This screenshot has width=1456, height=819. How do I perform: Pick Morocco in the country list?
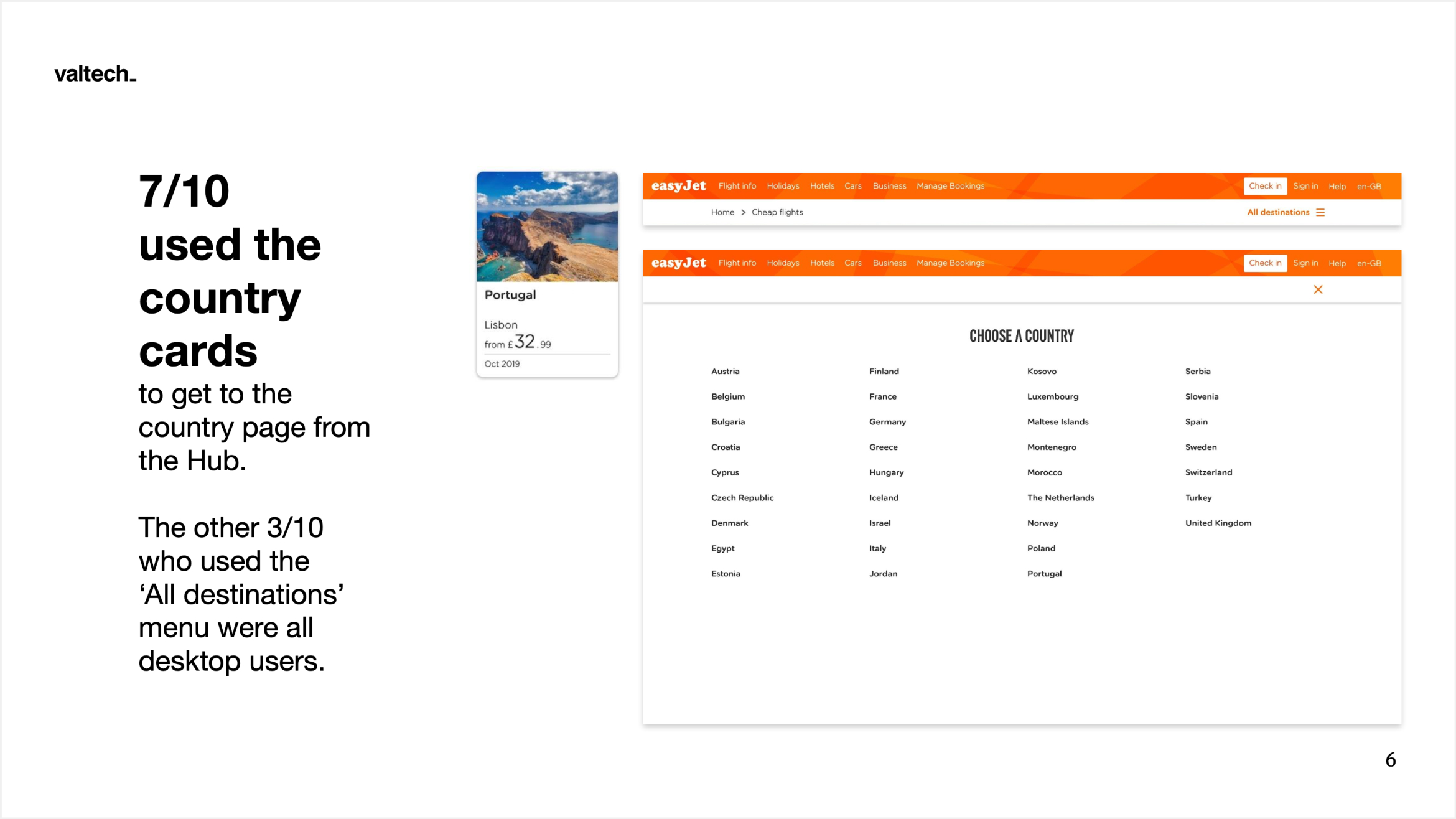point(1044,472)
